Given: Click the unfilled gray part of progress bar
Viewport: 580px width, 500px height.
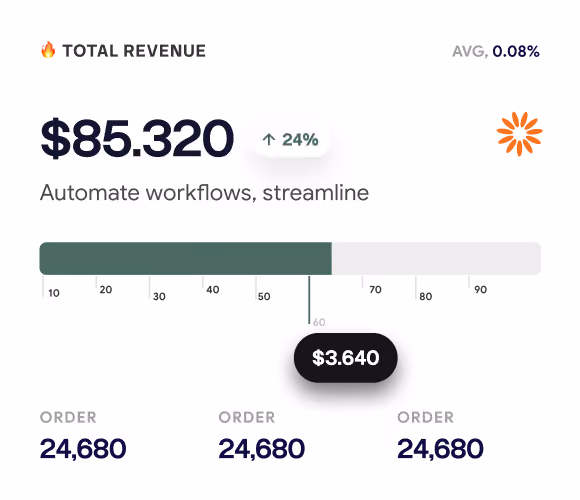Looking at the screenshot, I should [436, 258].
